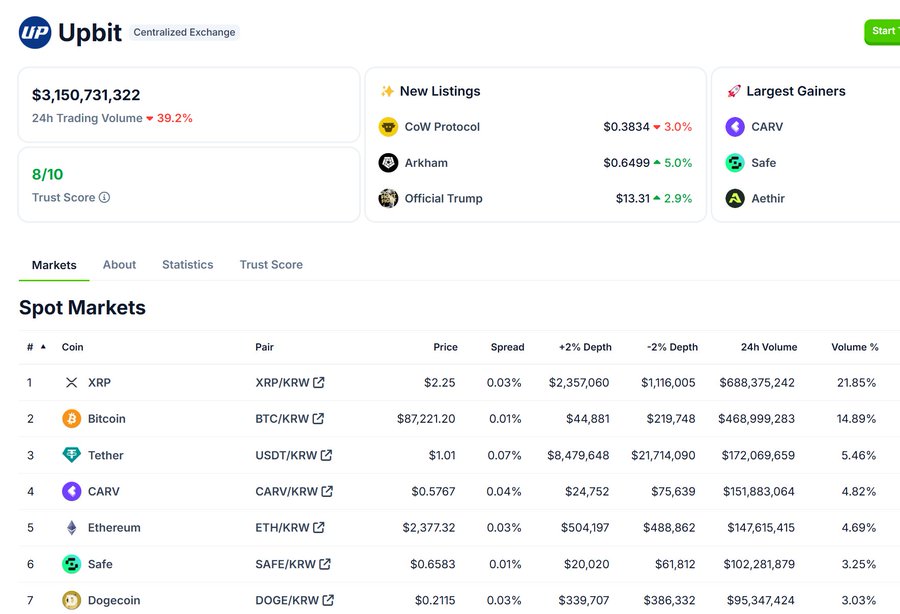Select the Trust Score tab
Screen dimensions: 900x614
pyautogui.click(x=271, y=265)
